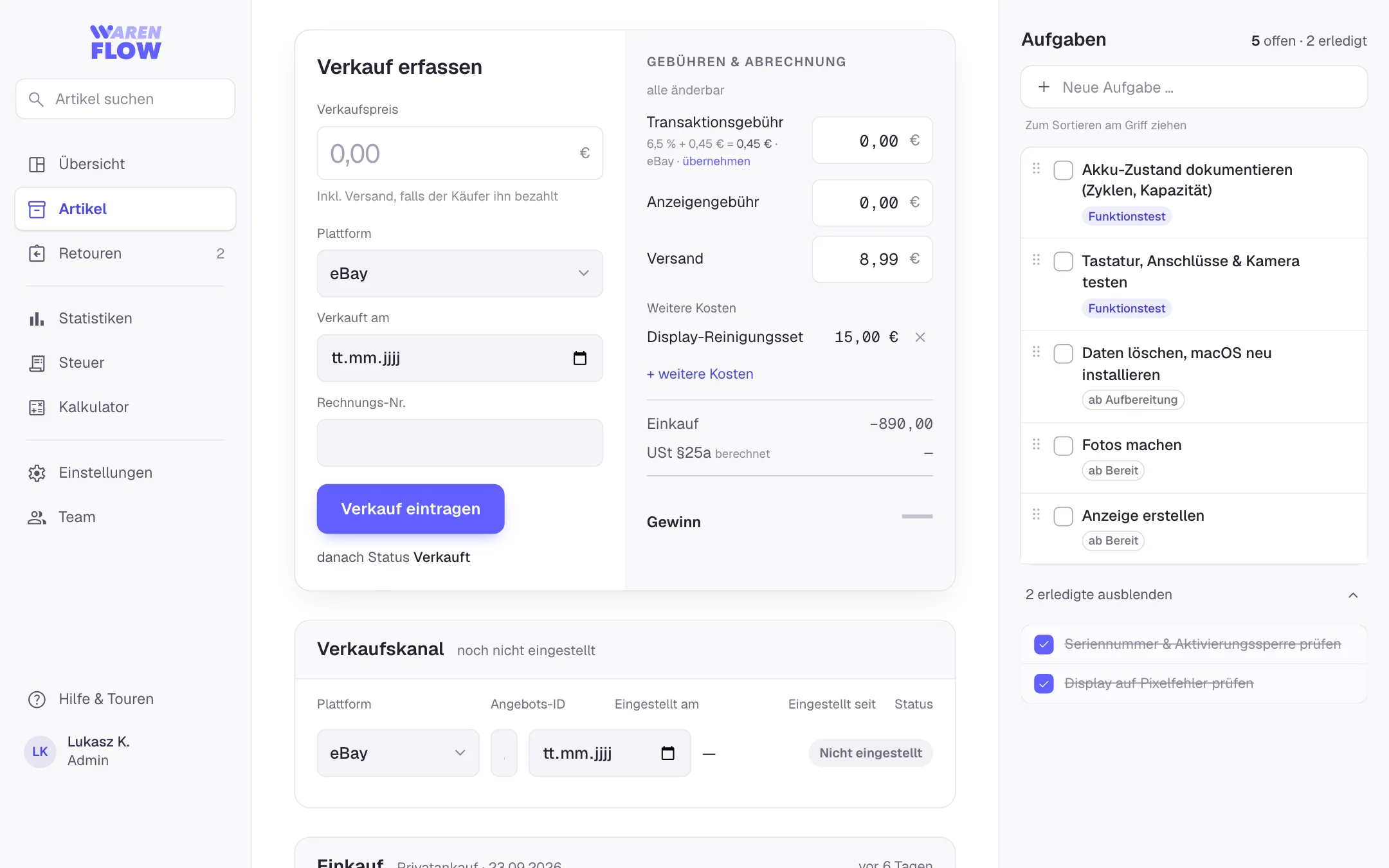Click the Übersicht dashboard icon
The height and width of the screenshot is (868, 1389).
[x=37, y=165]
